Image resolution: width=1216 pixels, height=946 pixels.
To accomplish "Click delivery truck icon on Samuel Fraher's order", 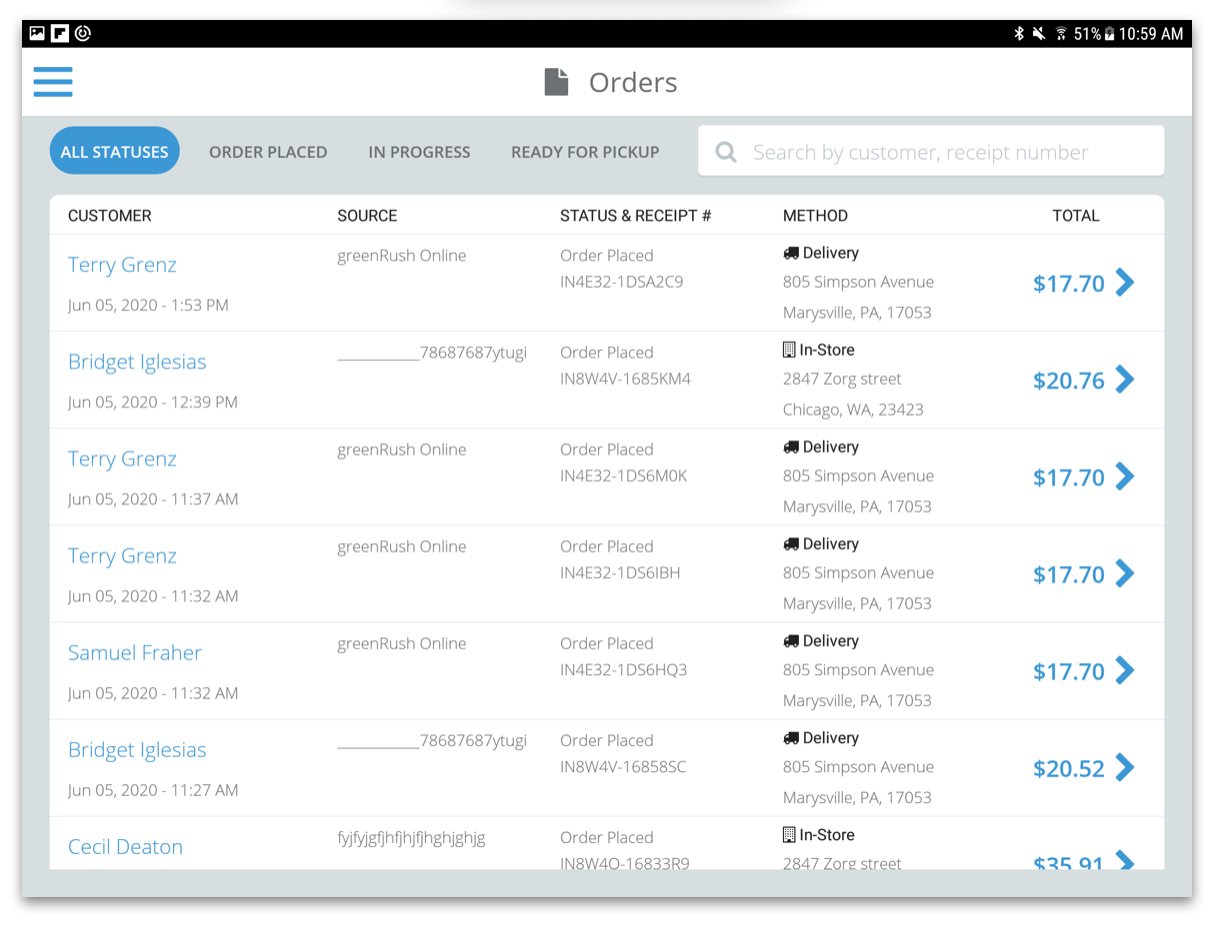I will (x=790, y=642).
